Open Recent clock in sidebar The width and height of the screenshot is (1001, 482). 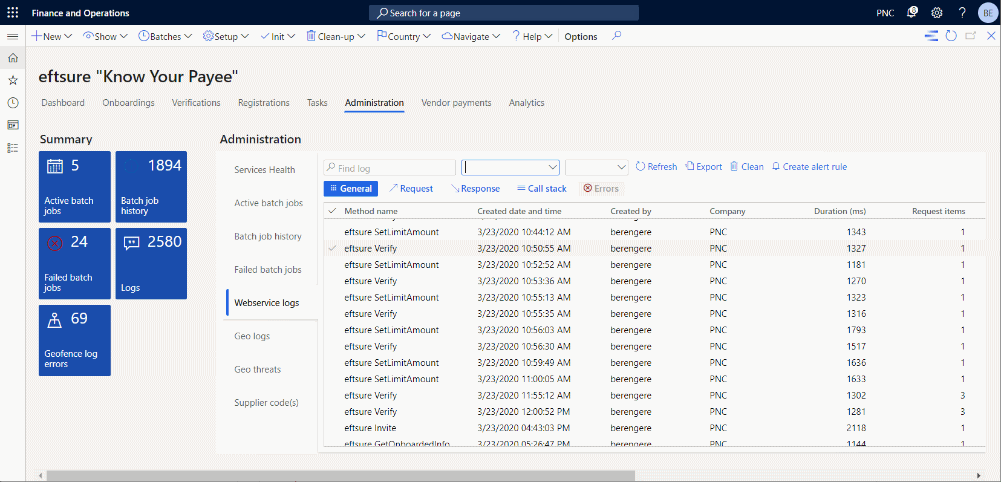(x=13, y=103)
